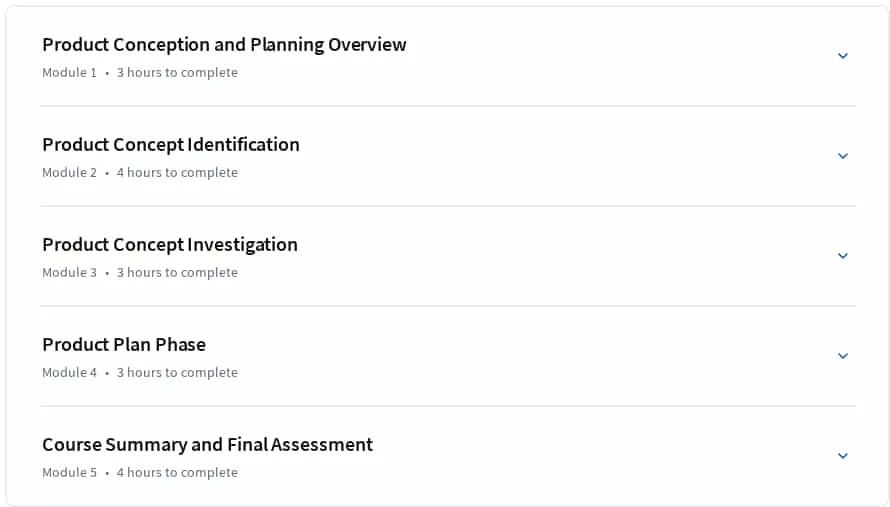The image size is (890, 507).
Task: Click Module 5's 4 hours to complete text
Action: (177, 472)
